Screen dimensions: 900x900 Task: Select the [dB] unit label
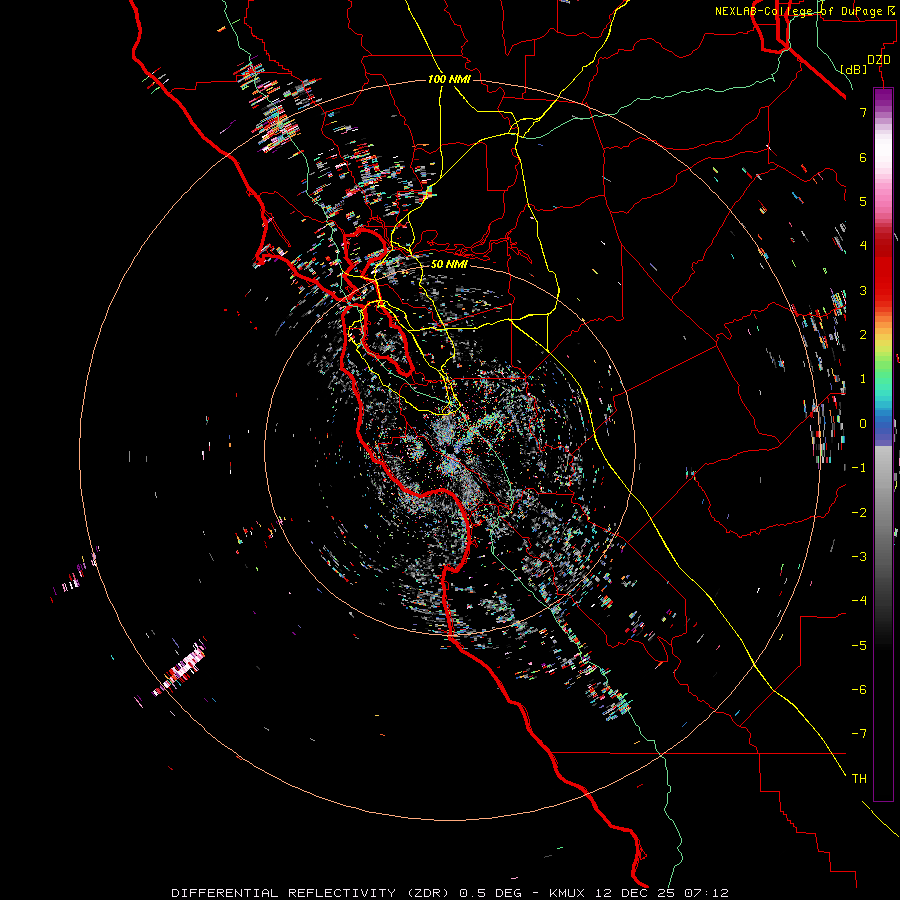853,69
